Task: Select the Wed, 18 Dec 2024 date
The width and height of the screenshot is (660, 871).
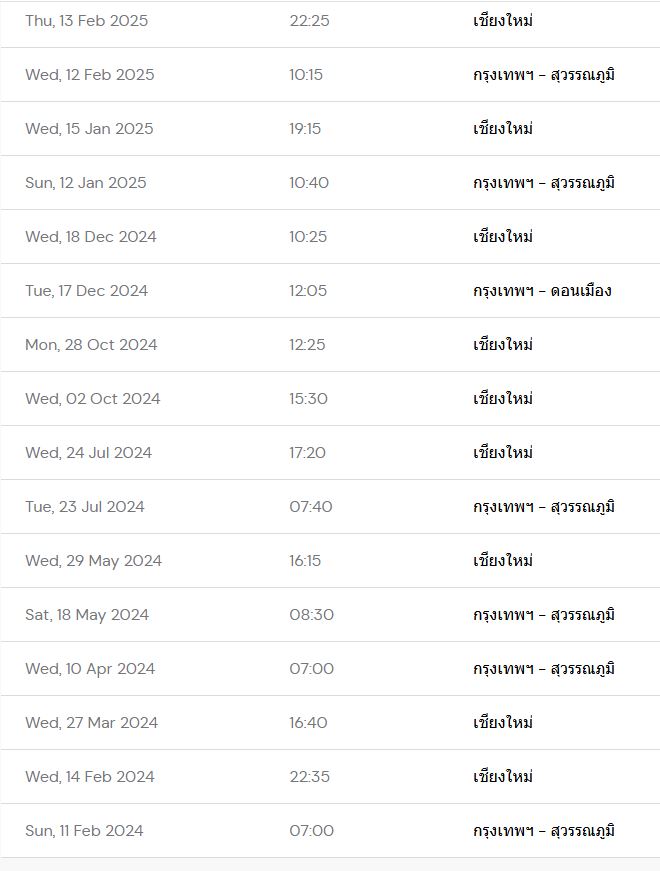Action: click(x=91, y=237)
